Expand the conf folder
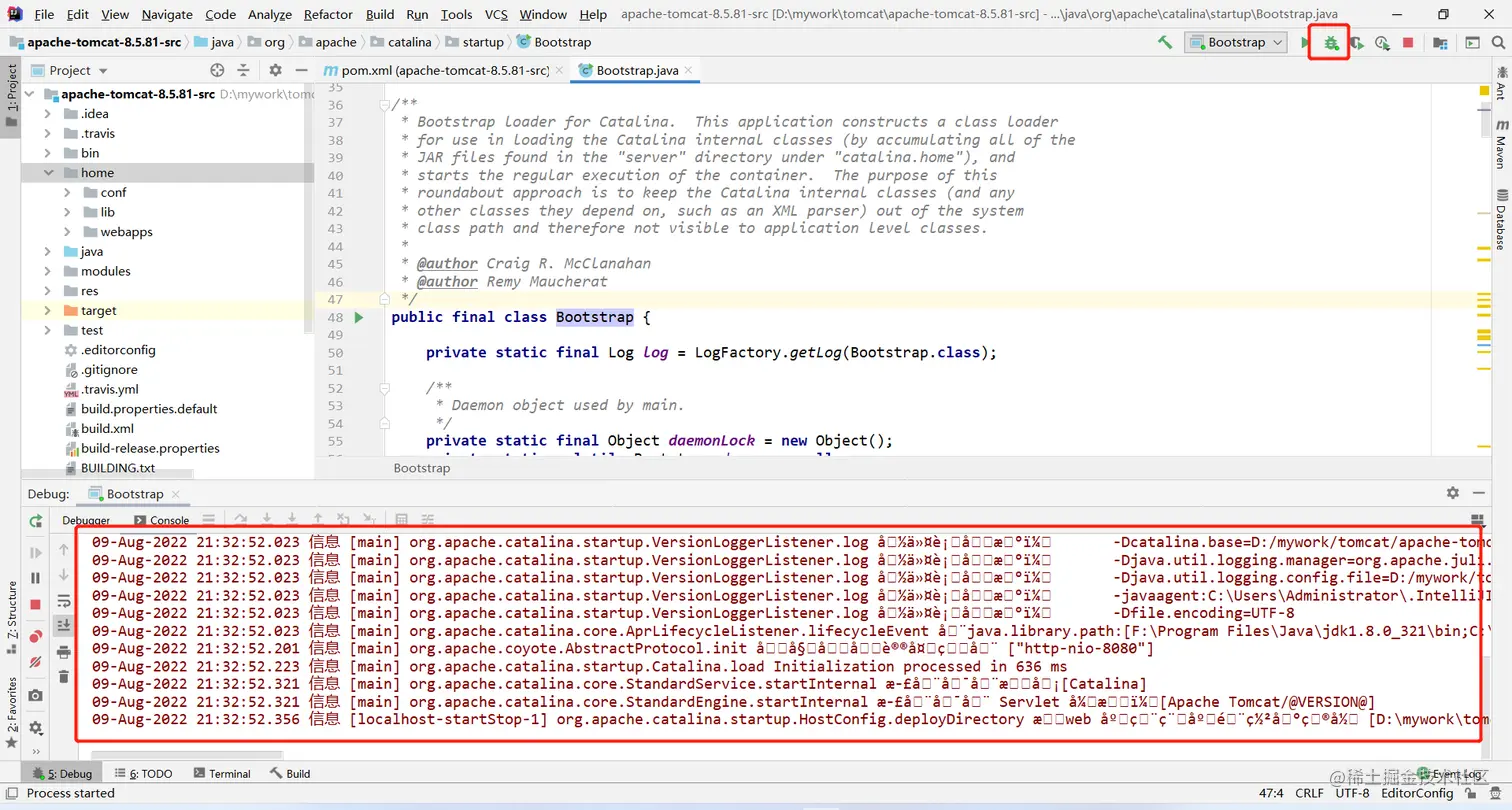The height and width of the screenshot is (810, 1512). [67, 192]
